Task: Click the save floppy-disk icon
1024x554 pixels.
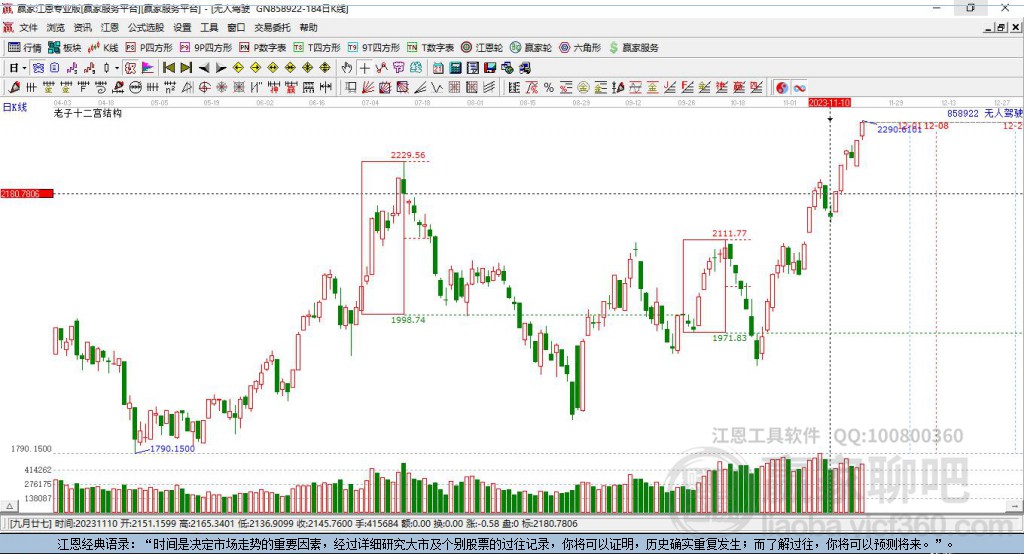Action: [490, 68]
